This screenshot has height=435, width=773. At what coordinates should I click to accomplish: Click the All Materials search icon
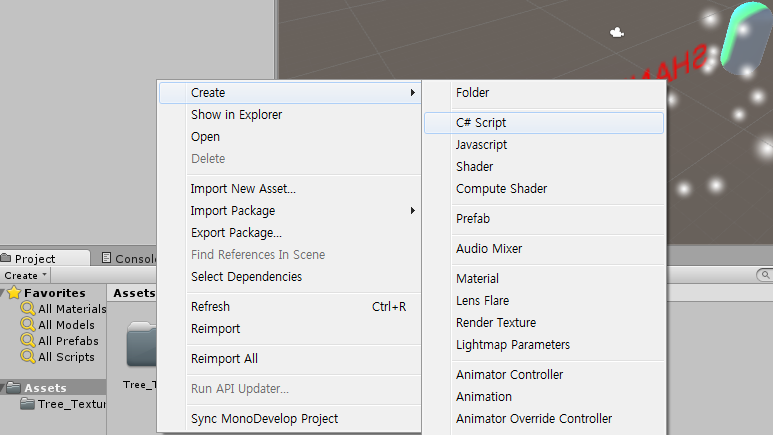28,309
